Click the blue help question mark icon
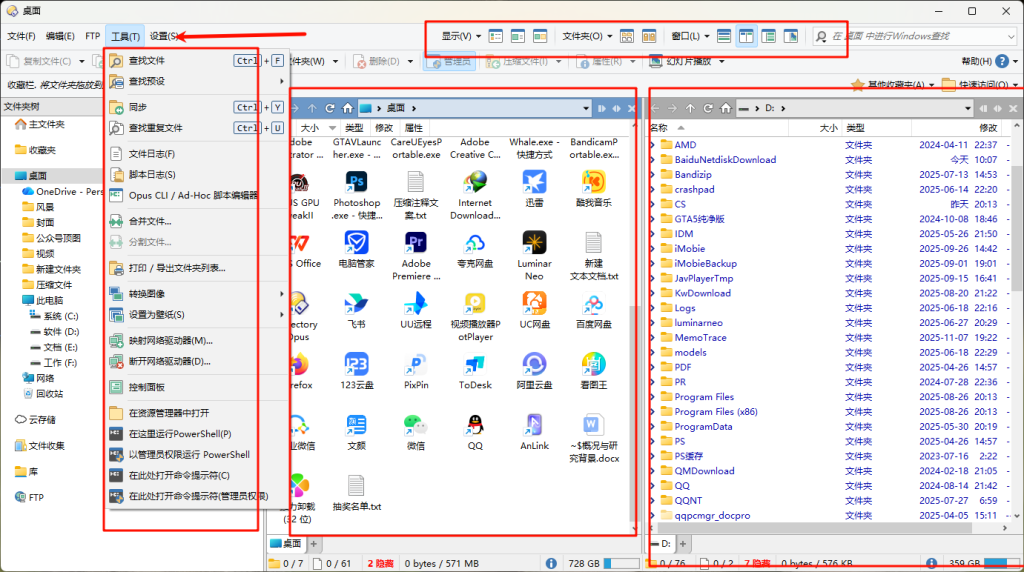This screenshot has height=572, width=1024. [x=1001, y=61]
